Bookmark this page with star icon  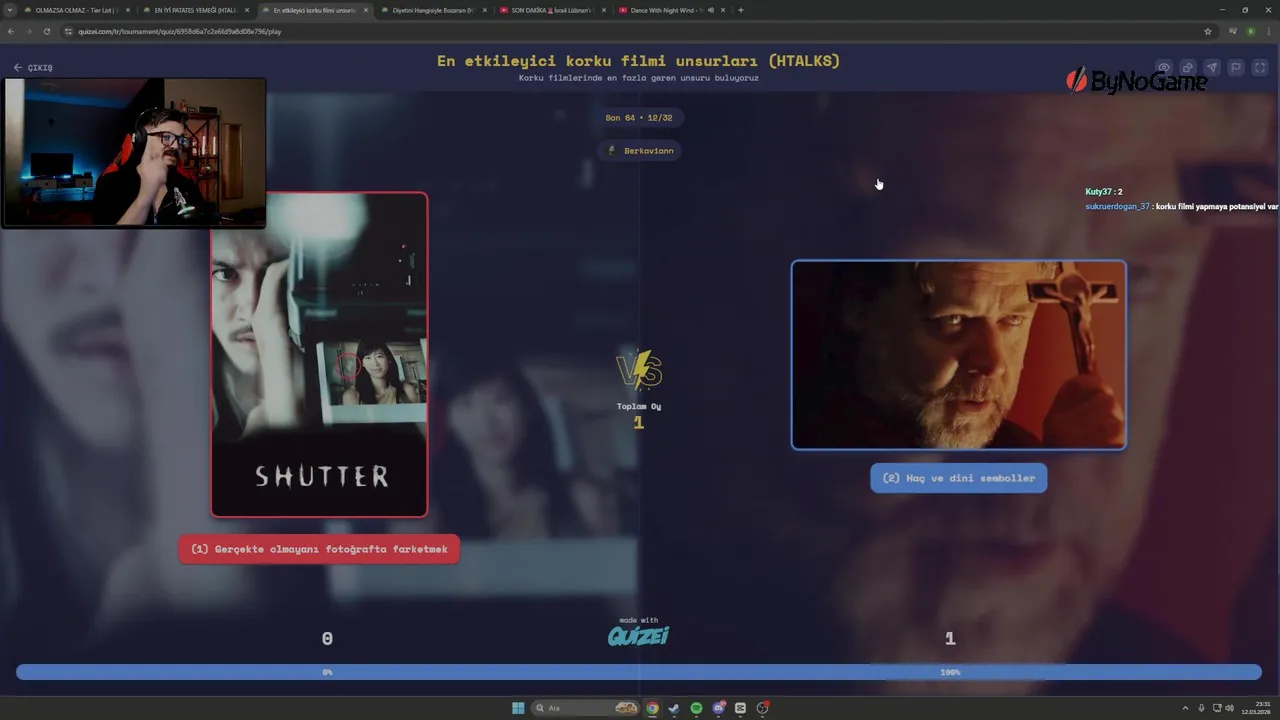pos(1208,31)
